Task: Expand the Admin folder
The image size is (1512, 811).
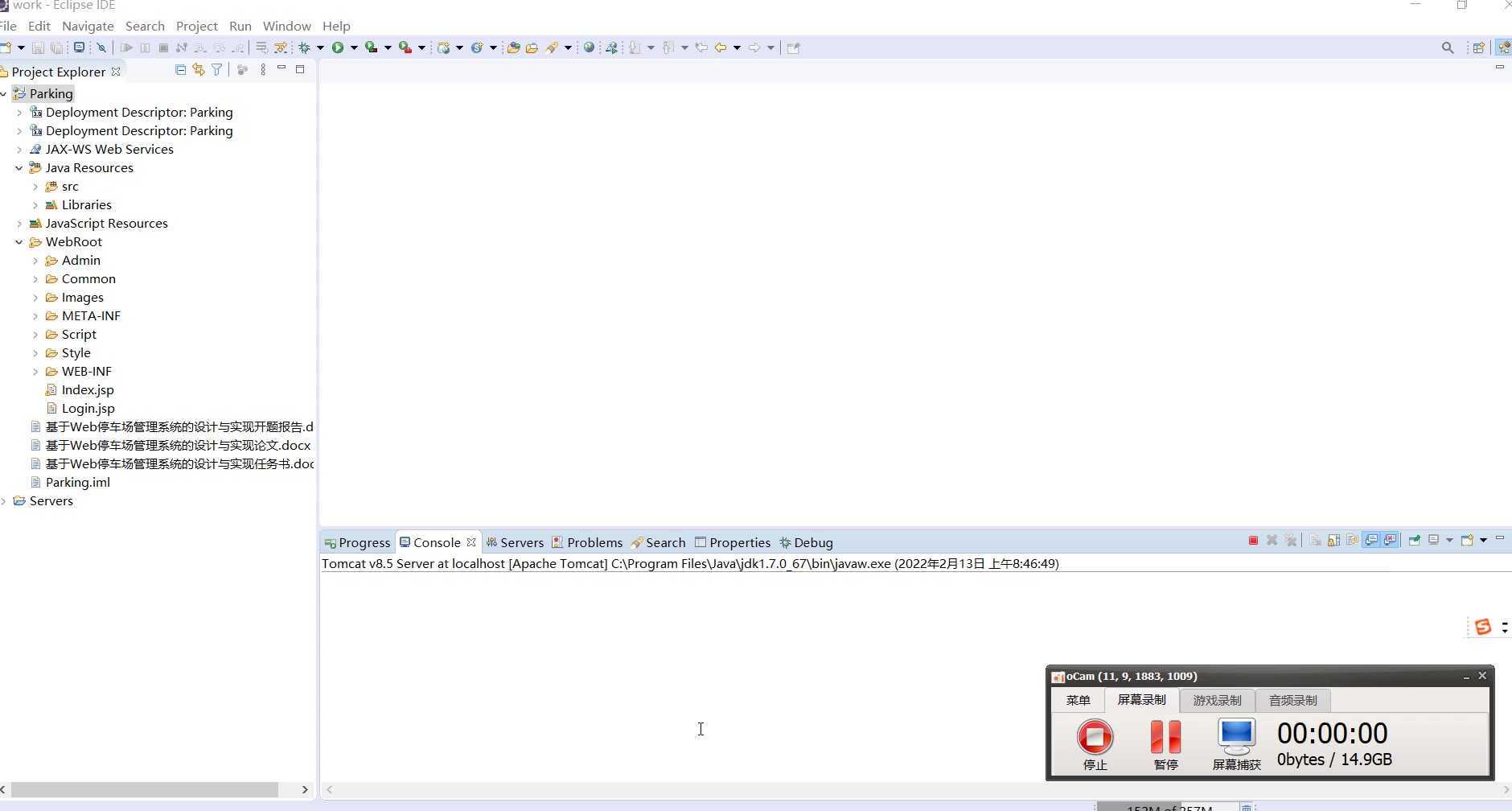Action: 35,261
